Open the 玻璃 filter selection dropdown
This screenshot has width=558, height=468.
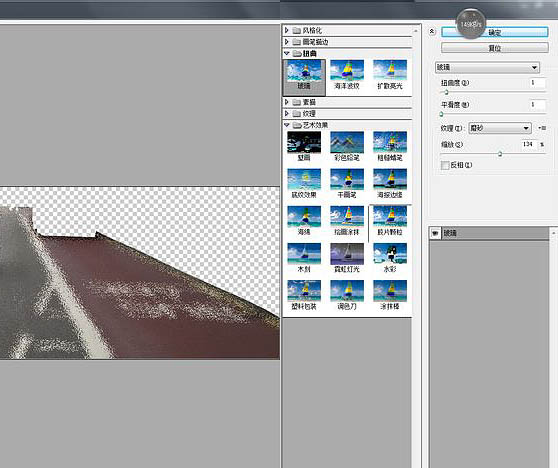(x=487, y=67)
